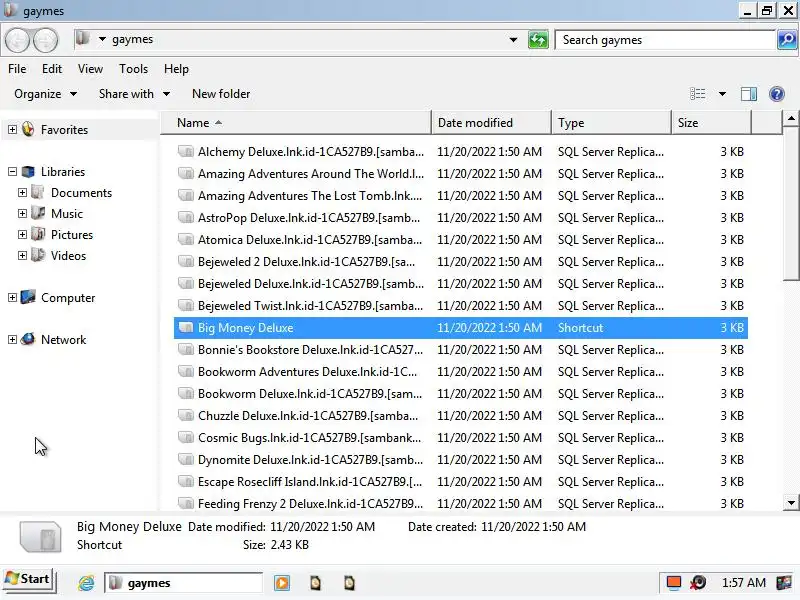Open the view options dropdown arrow
The image size is (800, 600).
pos(722,94)
